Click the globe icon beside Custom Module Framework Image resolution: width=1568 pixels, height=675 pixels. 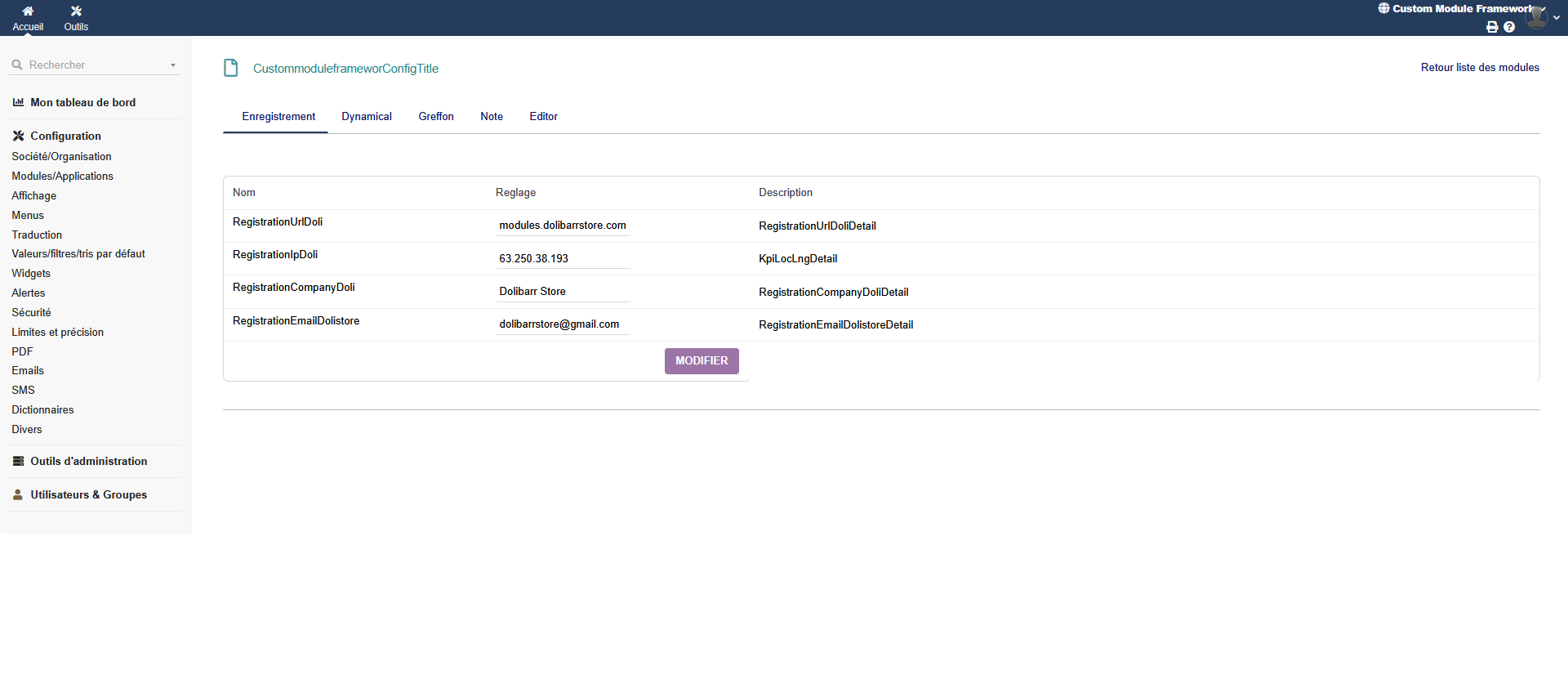[x=1383, y=9]
